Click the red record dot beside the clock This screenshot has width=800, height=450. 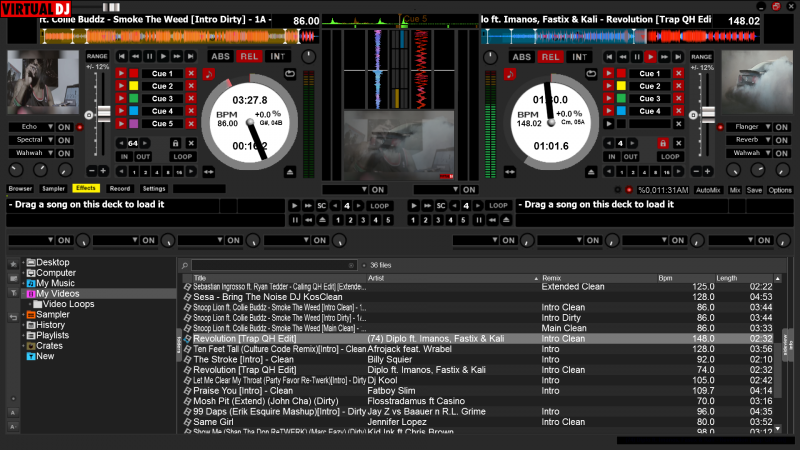pyautogui.click(x=629, y=190)
